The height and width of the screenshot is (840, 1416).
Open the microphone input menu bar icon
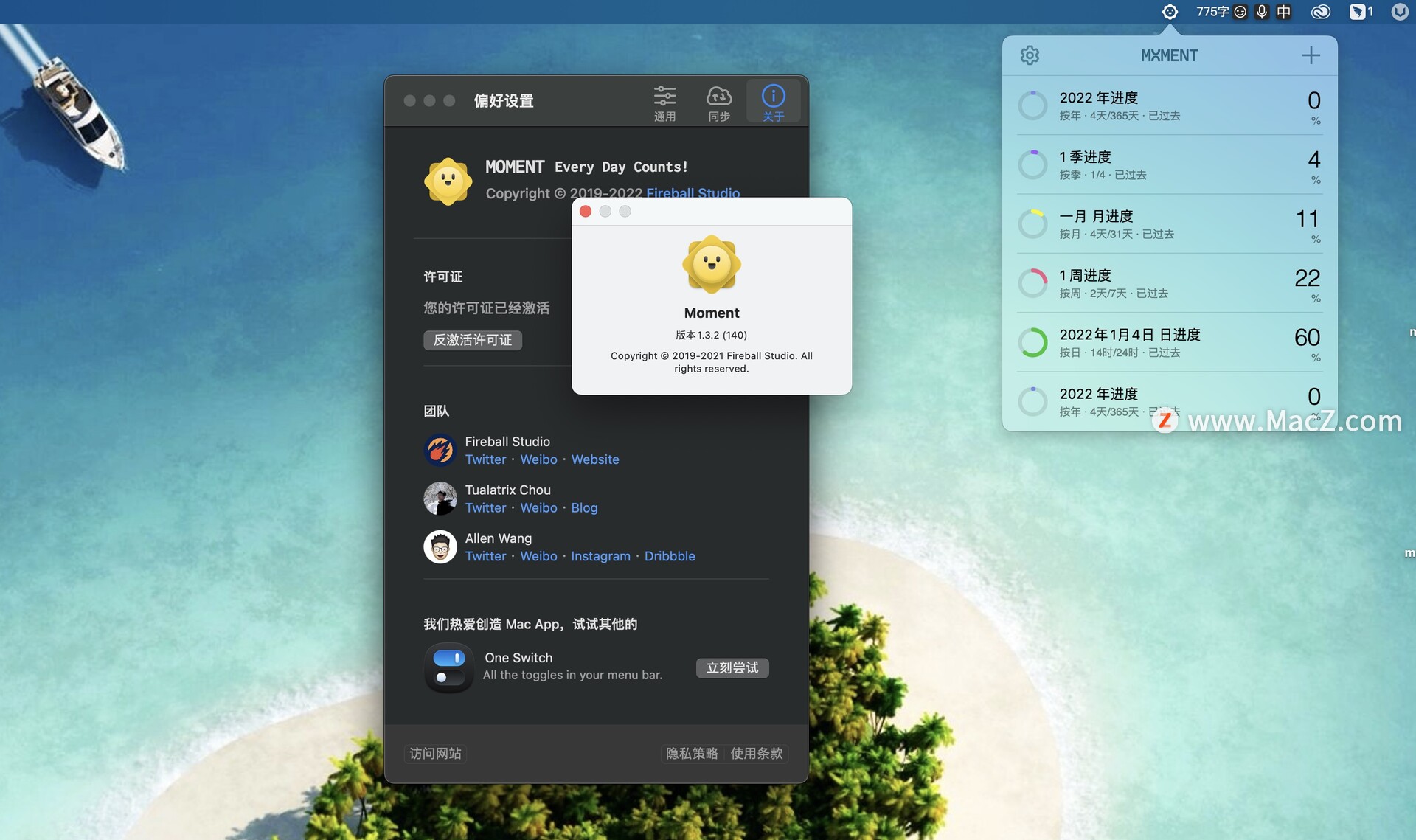[x=1261, y=11]
